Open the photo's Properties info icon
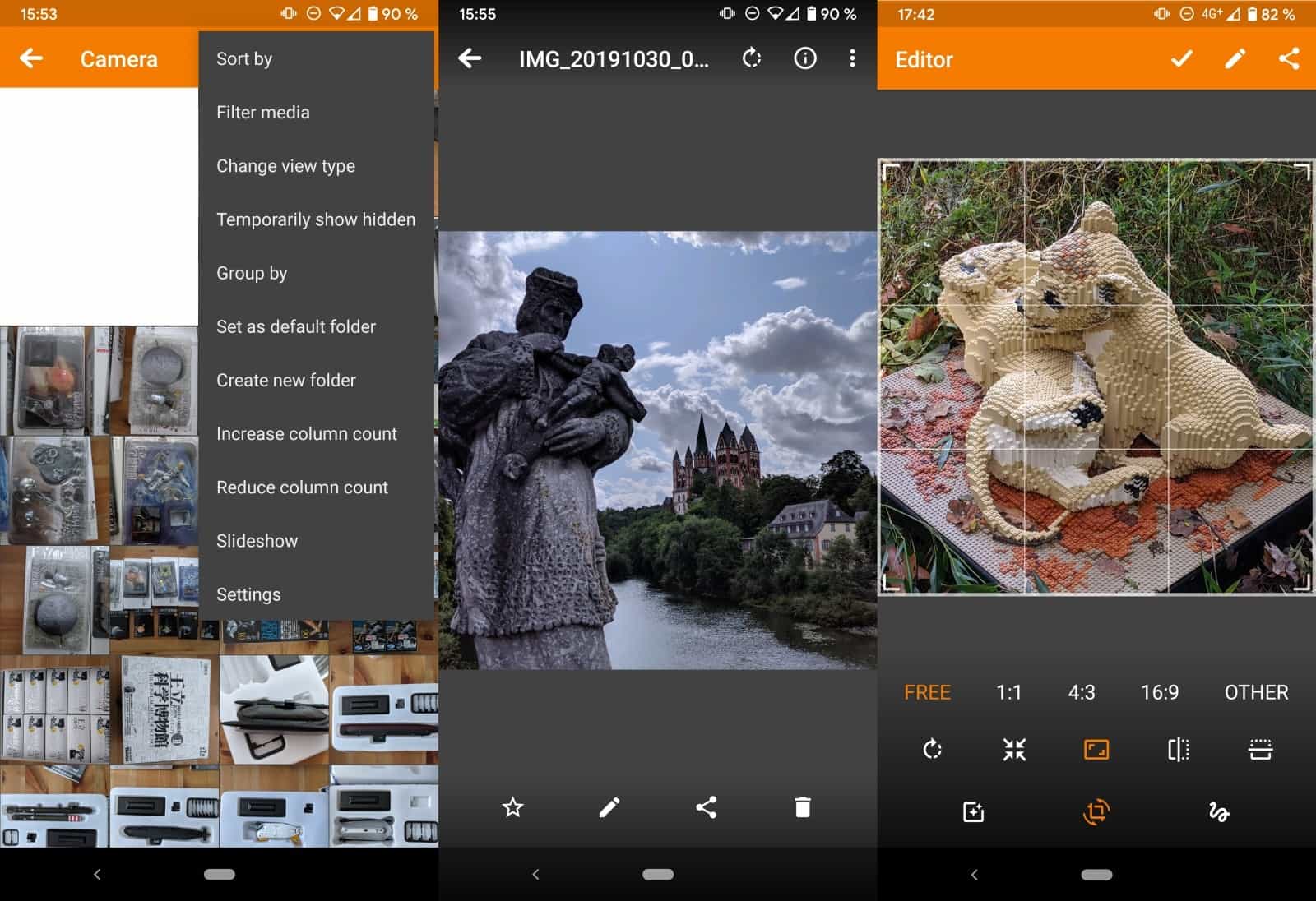The image size is (1316, 901). click(x=804, y=58)
